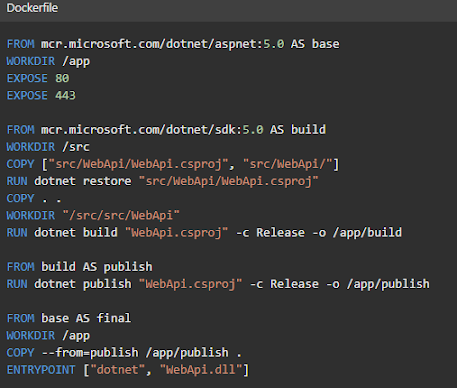Click the WORKDIR /src line
This screenshot has width=457, height=388.
click(48, 147)
